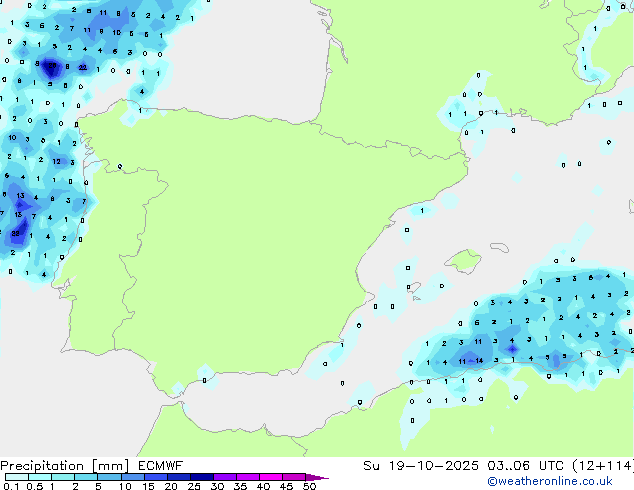Pick the 40–45 mm magenta legend swatch
634x490 pixels.
[x=270, y=477]
